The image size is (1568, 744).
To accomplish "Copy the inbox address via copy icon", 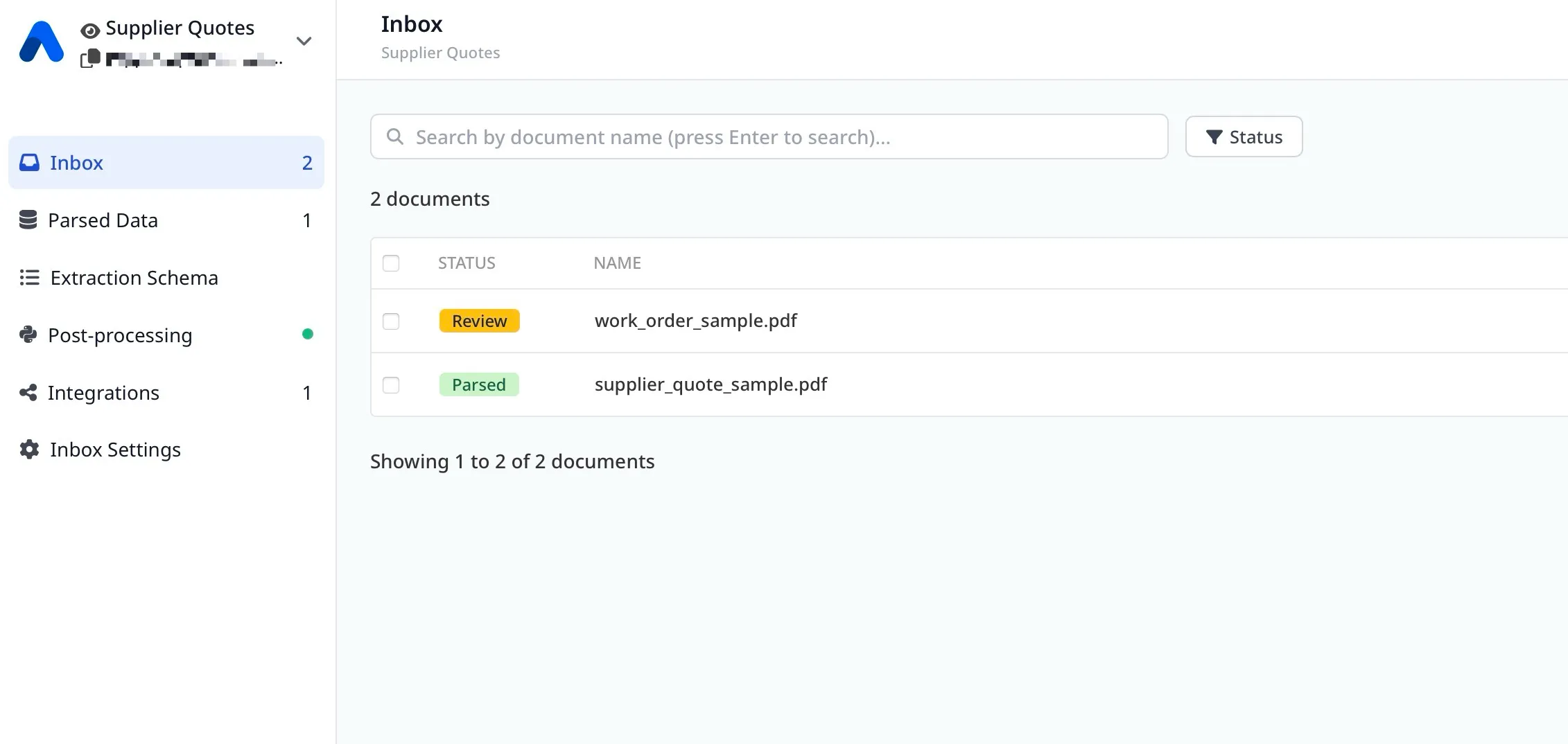I will [x=90, y=59].
